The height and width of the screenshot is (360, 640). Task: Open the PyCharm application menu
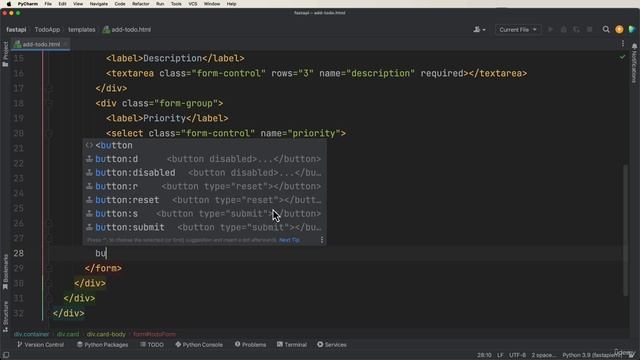[x=28, y=4]
